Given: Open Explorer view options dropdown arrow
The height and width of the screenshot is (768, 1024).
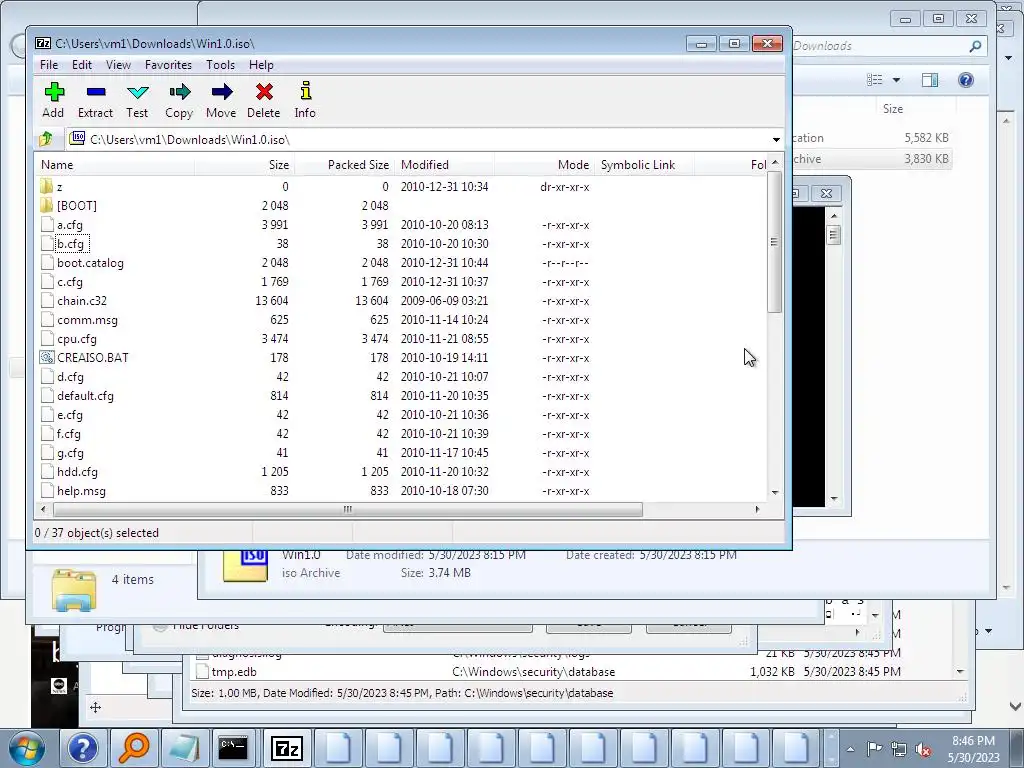Looking at the screenshot, I should pos(896,80).
